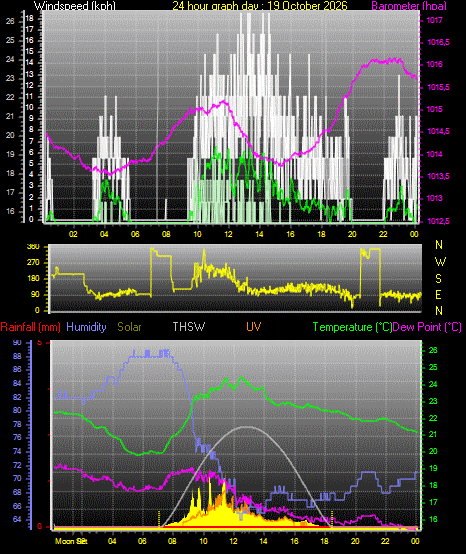Click the 'S' wind direction label
The width and height of the screenshot is (466, 554).
point(438,279)
